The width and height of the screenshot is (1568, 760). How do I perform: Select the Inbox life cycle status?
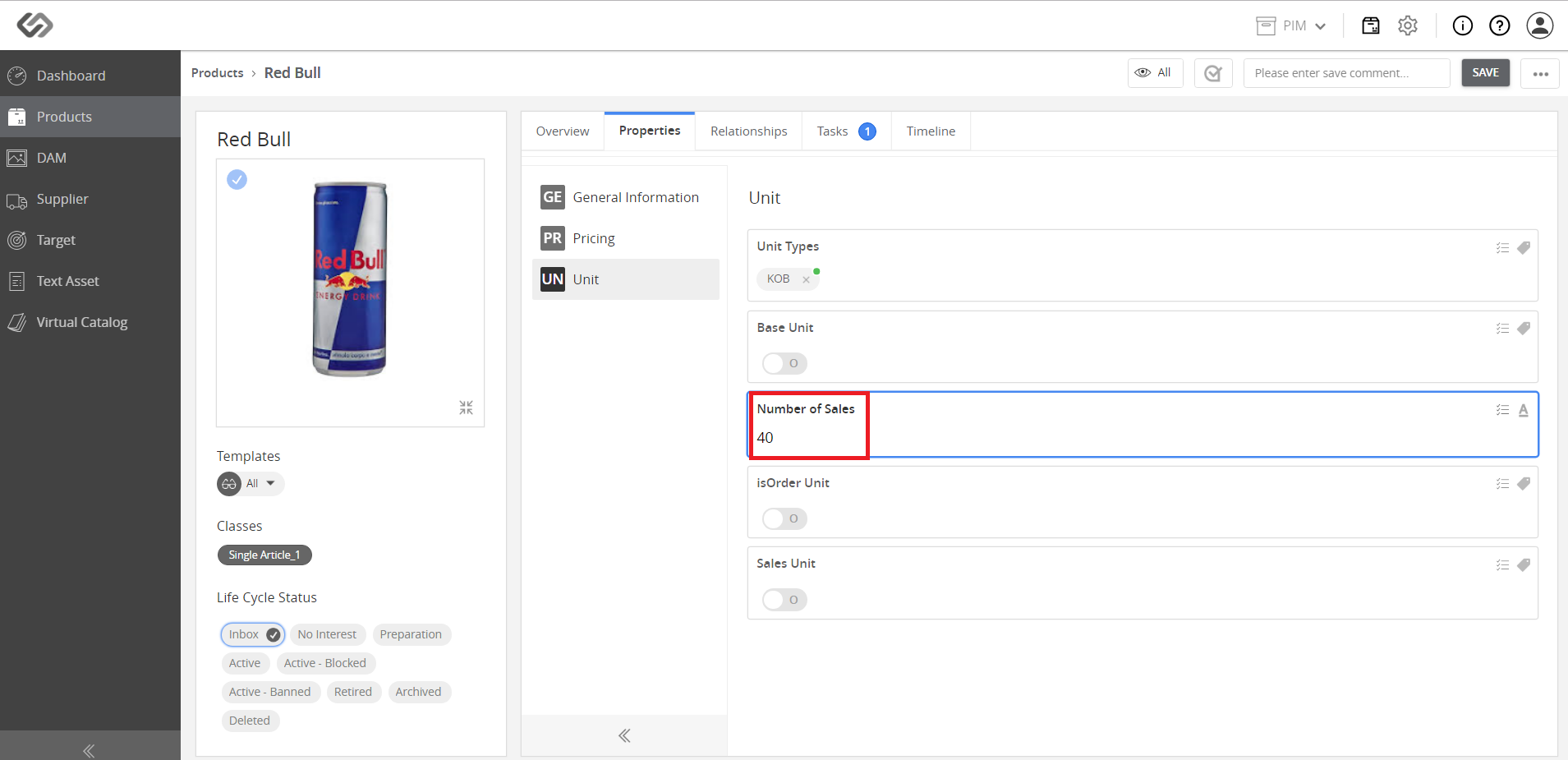click(253, 634)
